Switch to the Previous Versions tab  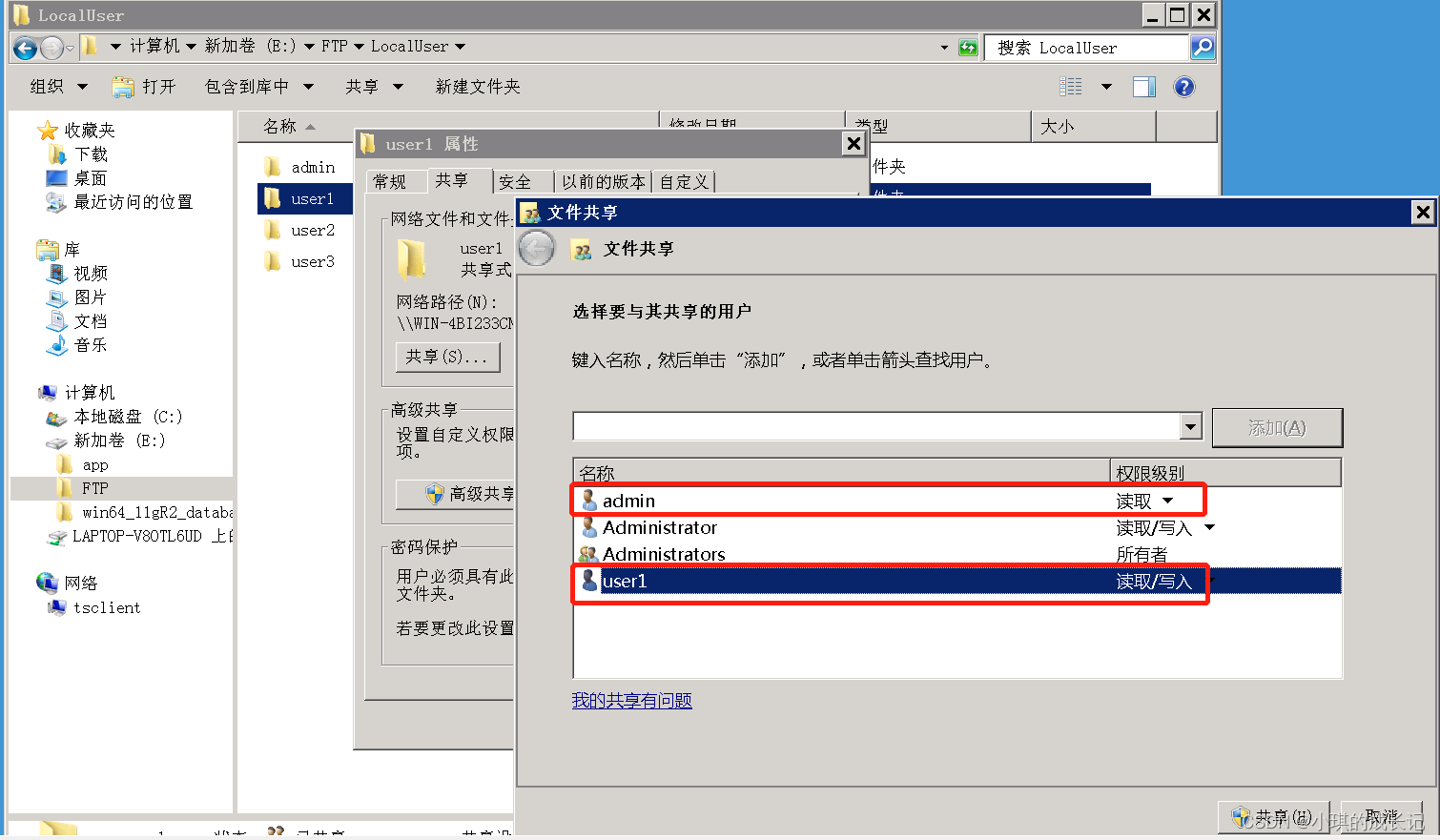(604, 181)
